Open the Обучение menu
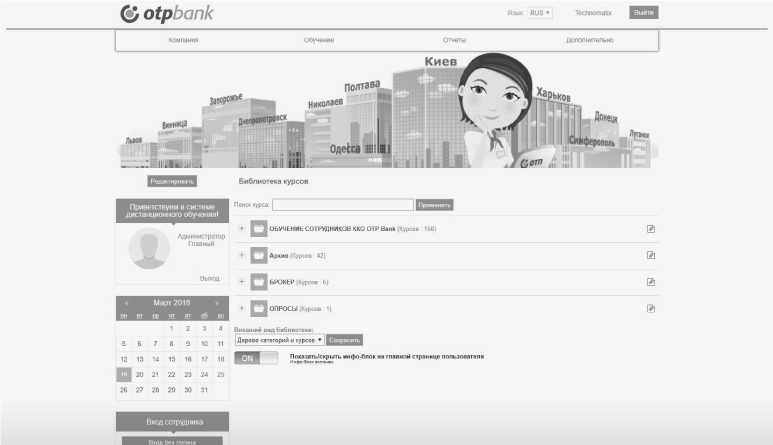This screenshot has width=773, height=445. coord(319,40)
